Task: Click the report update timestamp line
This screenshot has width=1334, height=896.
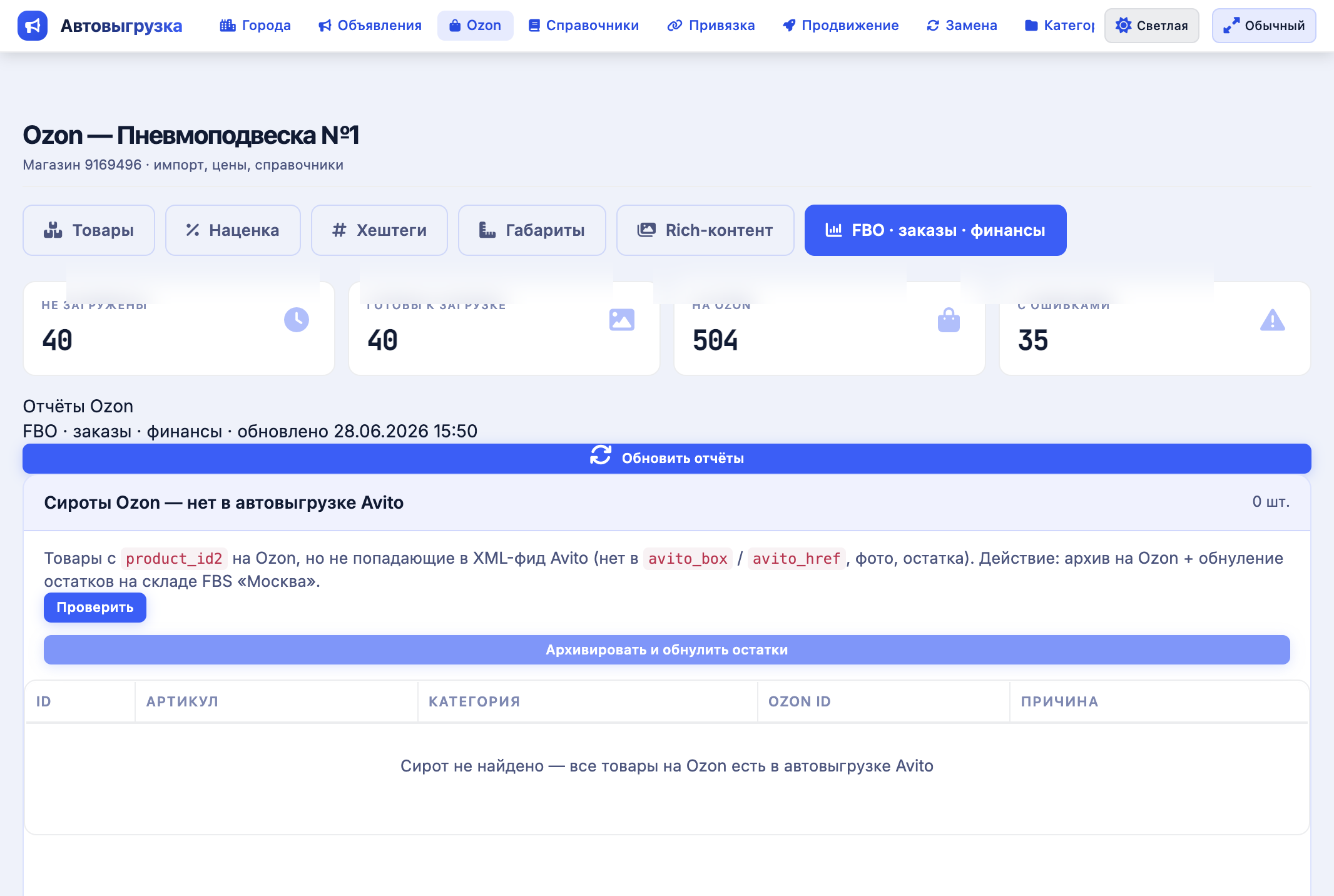Action: [x=250, y=431]
